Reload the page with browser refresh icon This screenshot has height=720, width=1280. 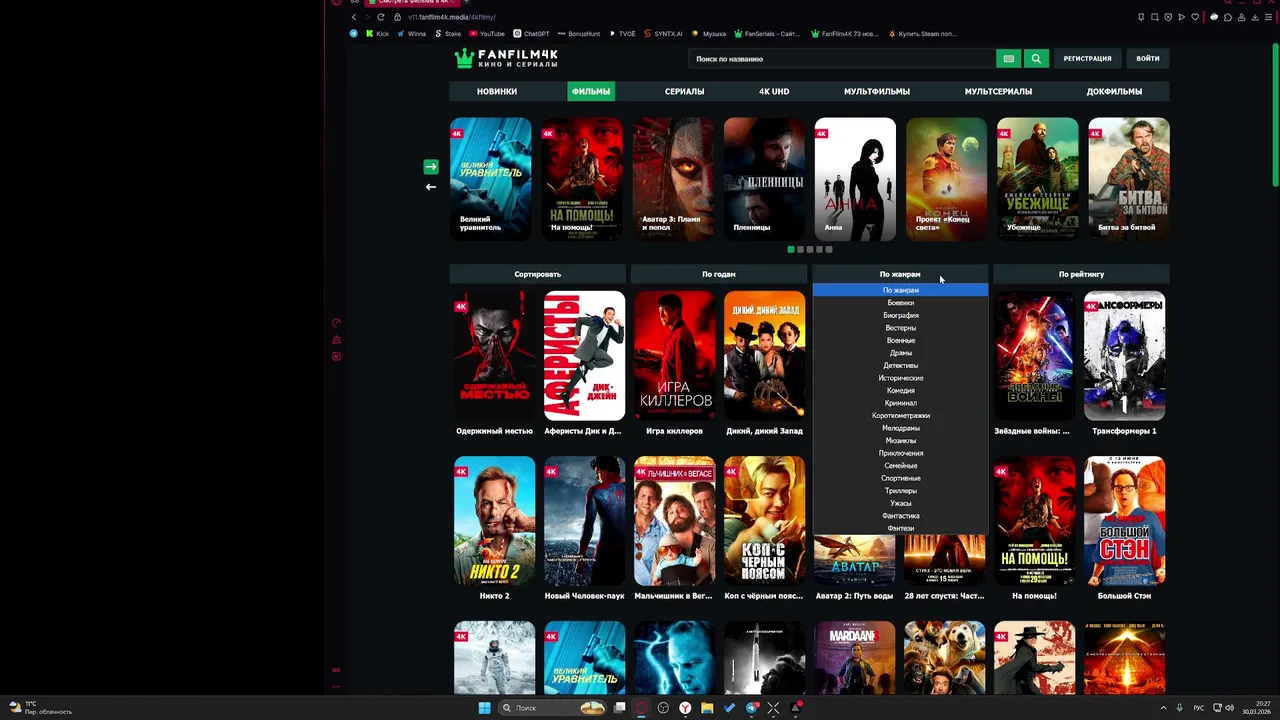pyautogui.click(x=381, y=17)
